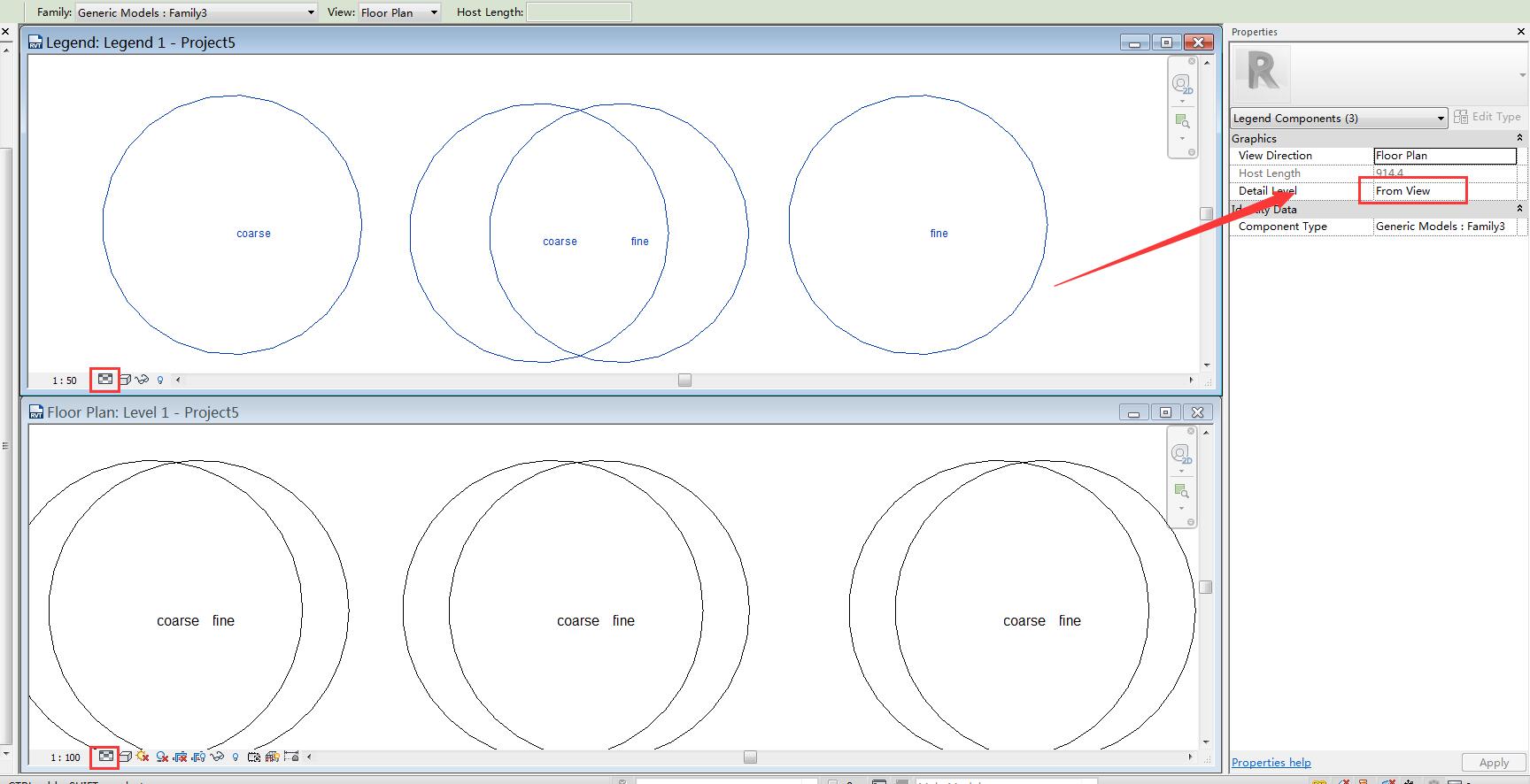Click View Direction value Floor Plan
The width and height of the screenshot is (1530, 784).
click(1445, 156)
